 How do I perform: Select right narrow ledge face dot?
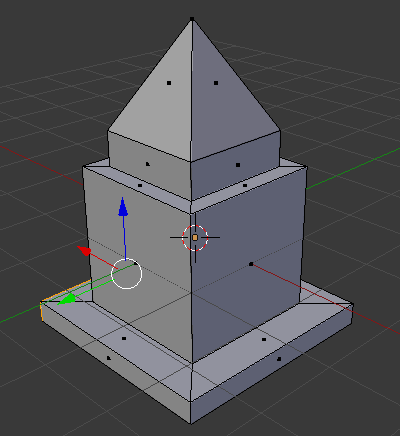[245, 185]
